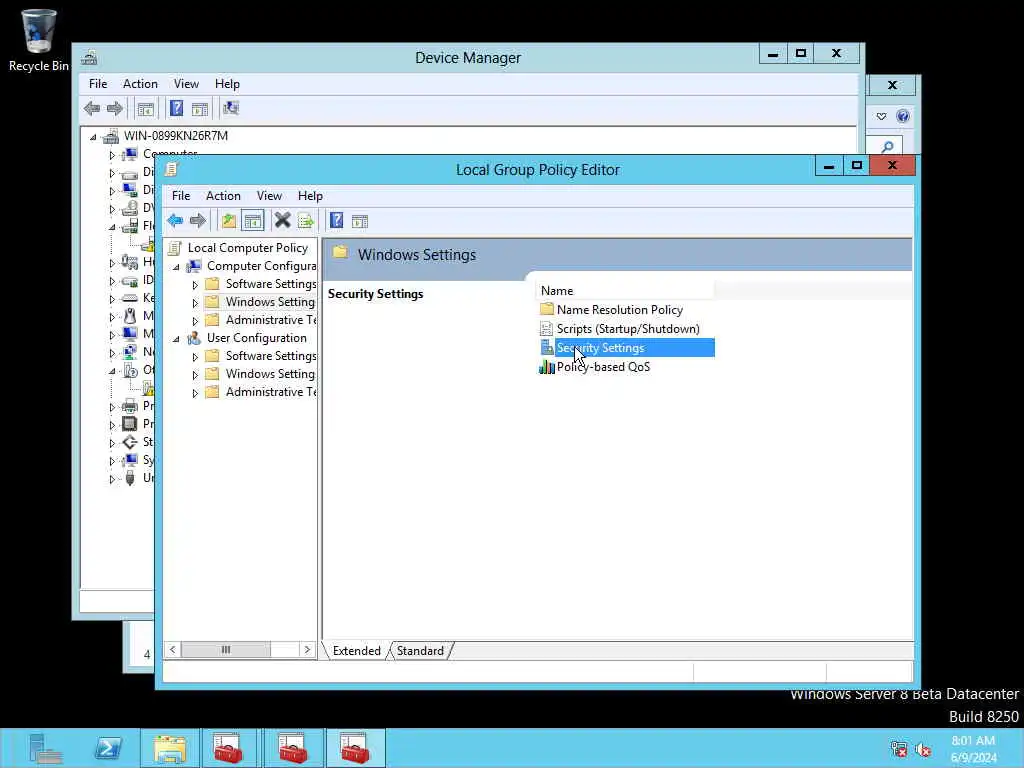
Task: Select Computer Configuration tree node
Action: pos(261,266)
